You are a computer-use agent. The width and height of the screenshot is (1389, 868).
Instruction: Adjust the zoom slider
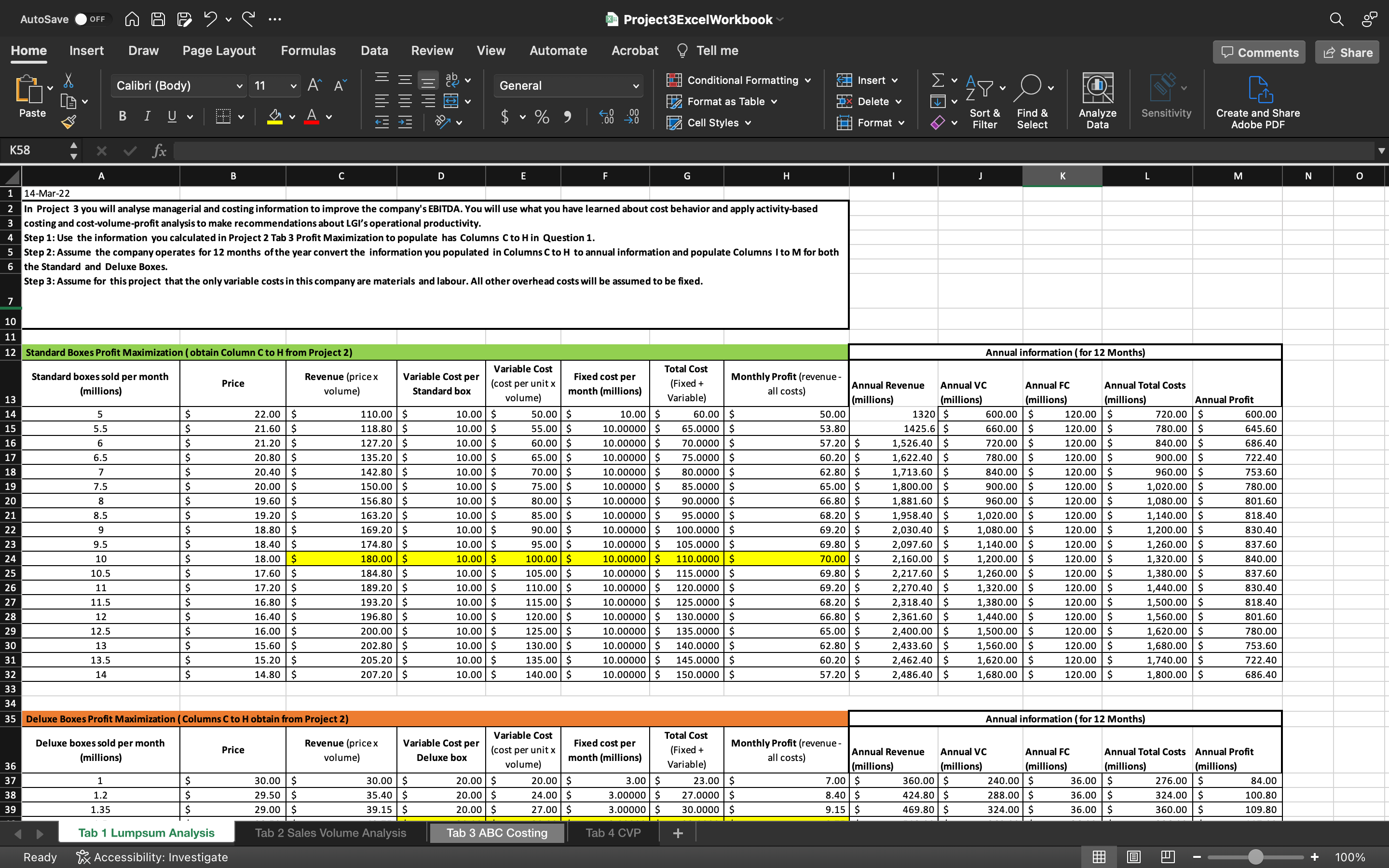pos(1255,856)
